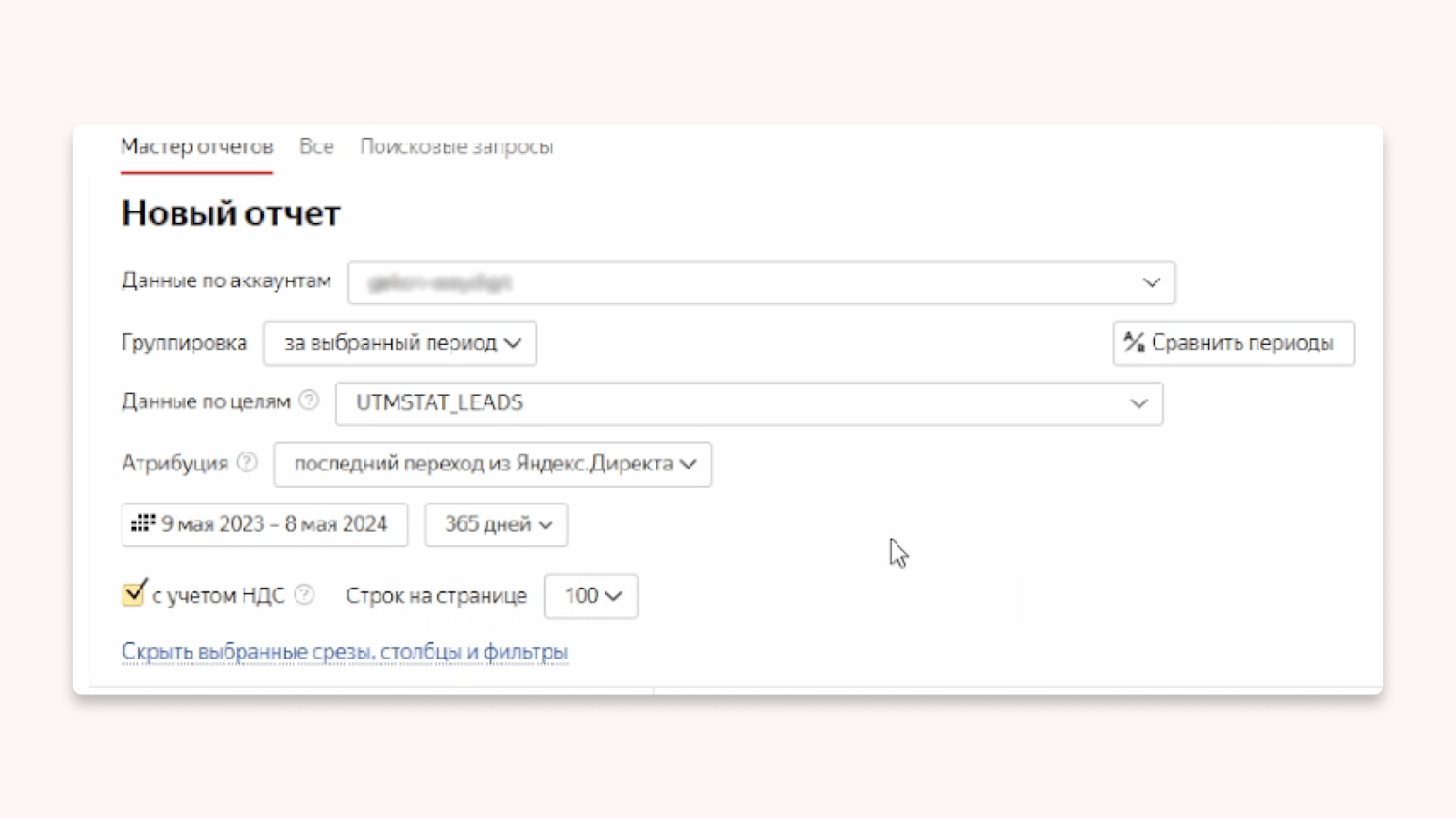Click help icon next to с учетом НДС
The height and width of the screenshot is (819, 1456).
[x=305, y=595]
